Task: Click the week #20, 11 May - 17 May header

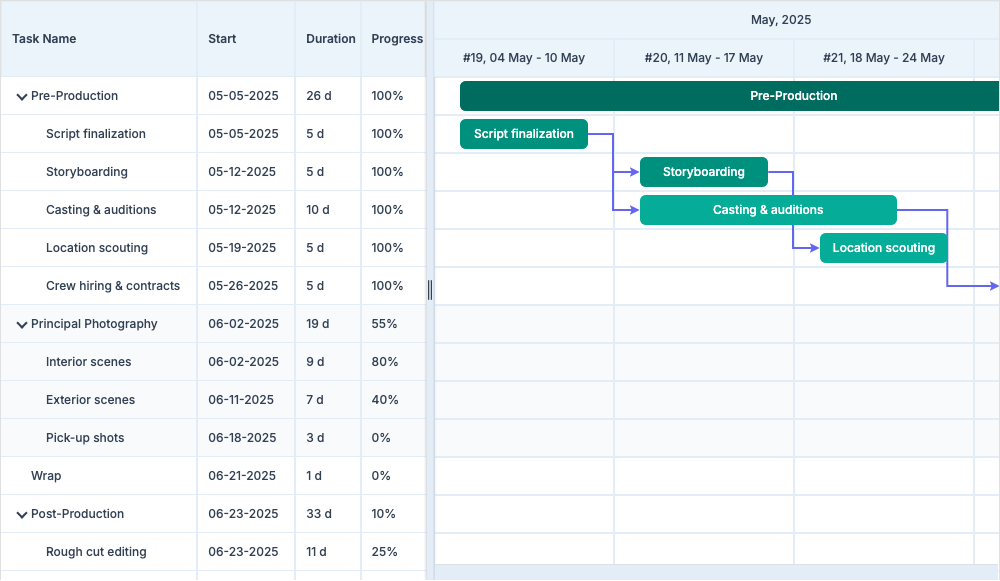Action: pos(703,58)
